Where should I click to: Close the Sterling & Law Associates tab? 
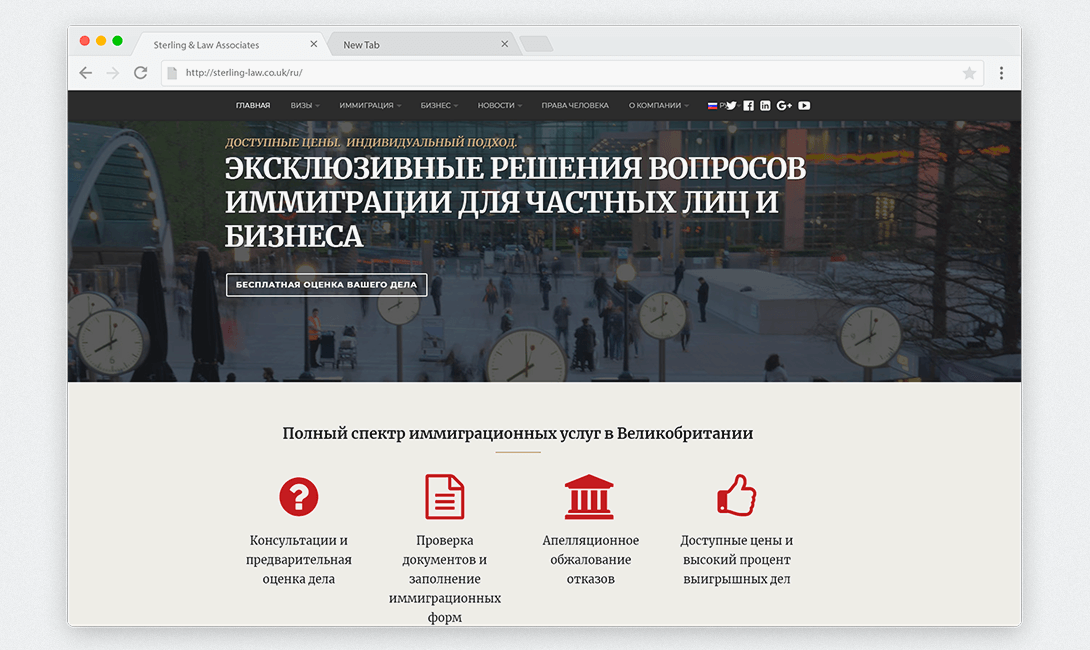coord(314,44)
